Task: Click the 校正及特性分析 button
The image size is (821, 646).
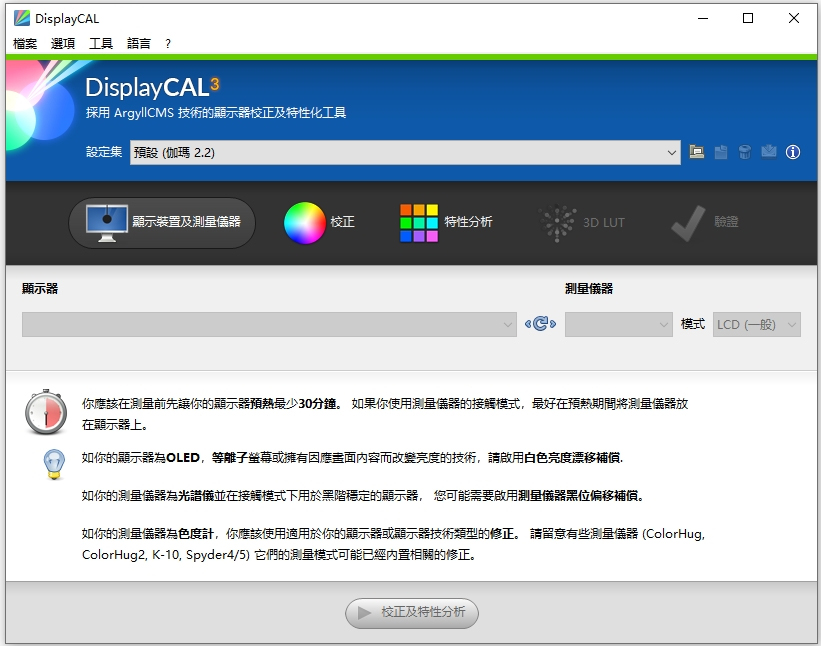Action: (x=412, y=613)
